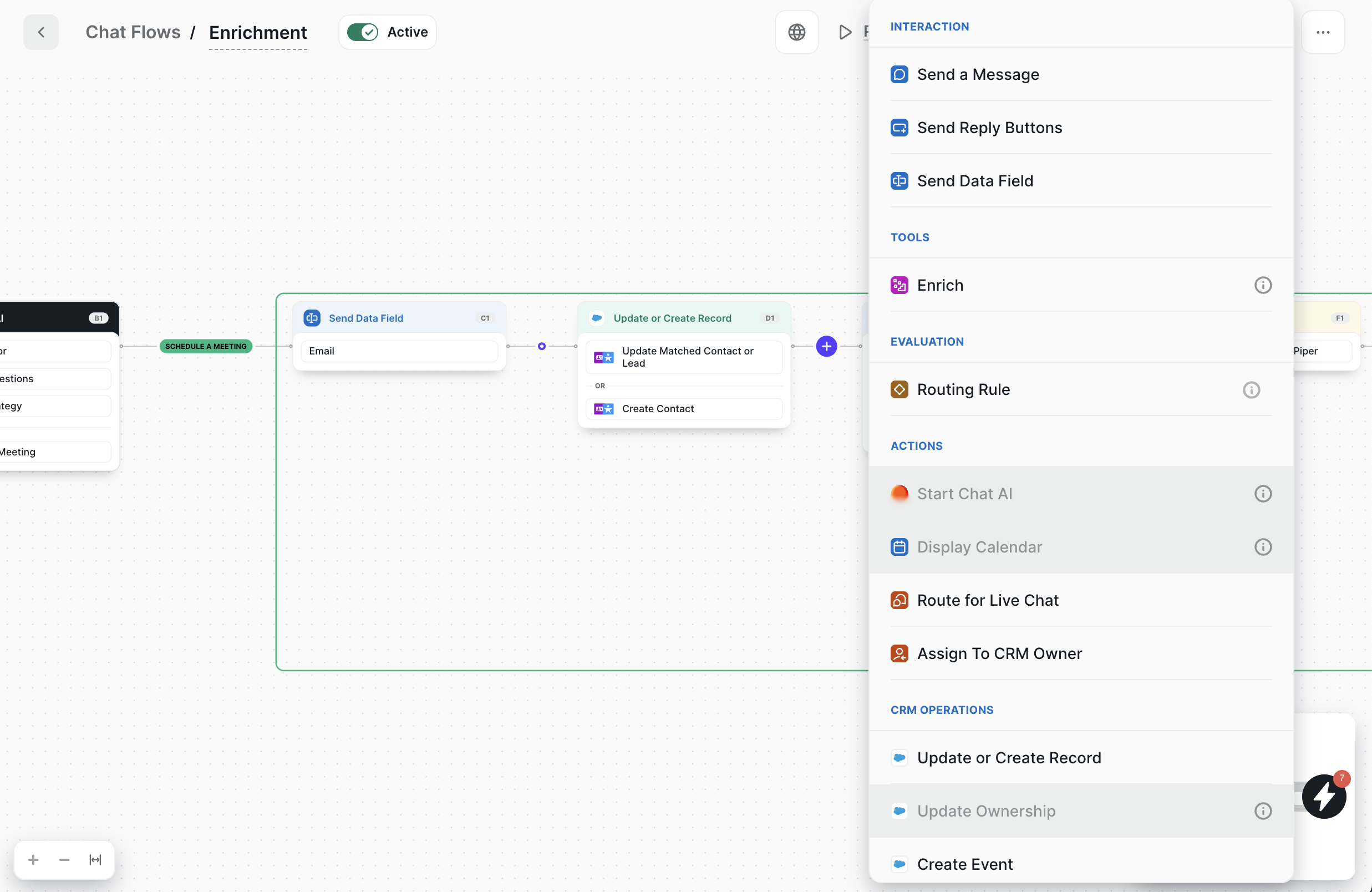
Task: Choose Assign To CRM Owner action
Action: tap(999, 653)
